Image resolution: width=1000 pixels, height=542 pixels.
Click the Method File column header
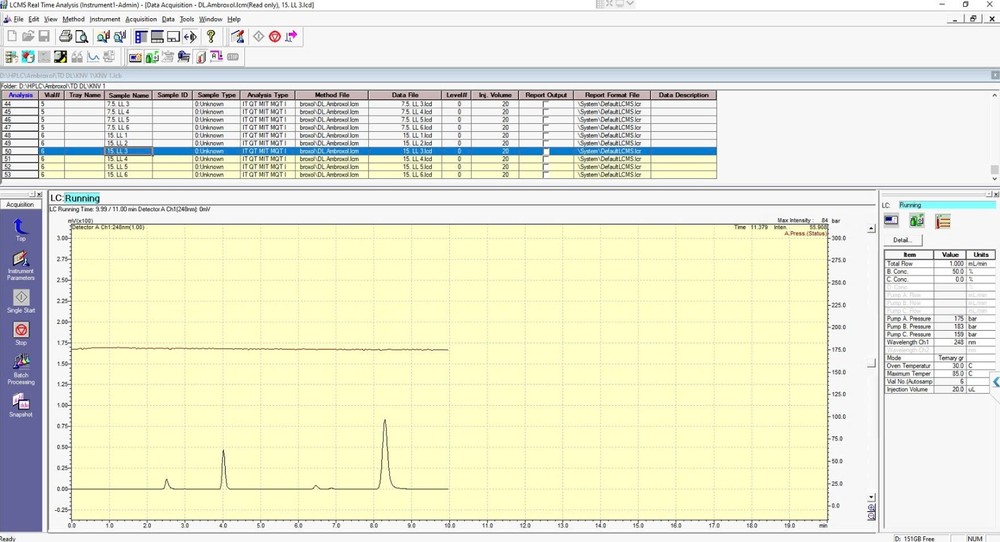coord(332,95)
